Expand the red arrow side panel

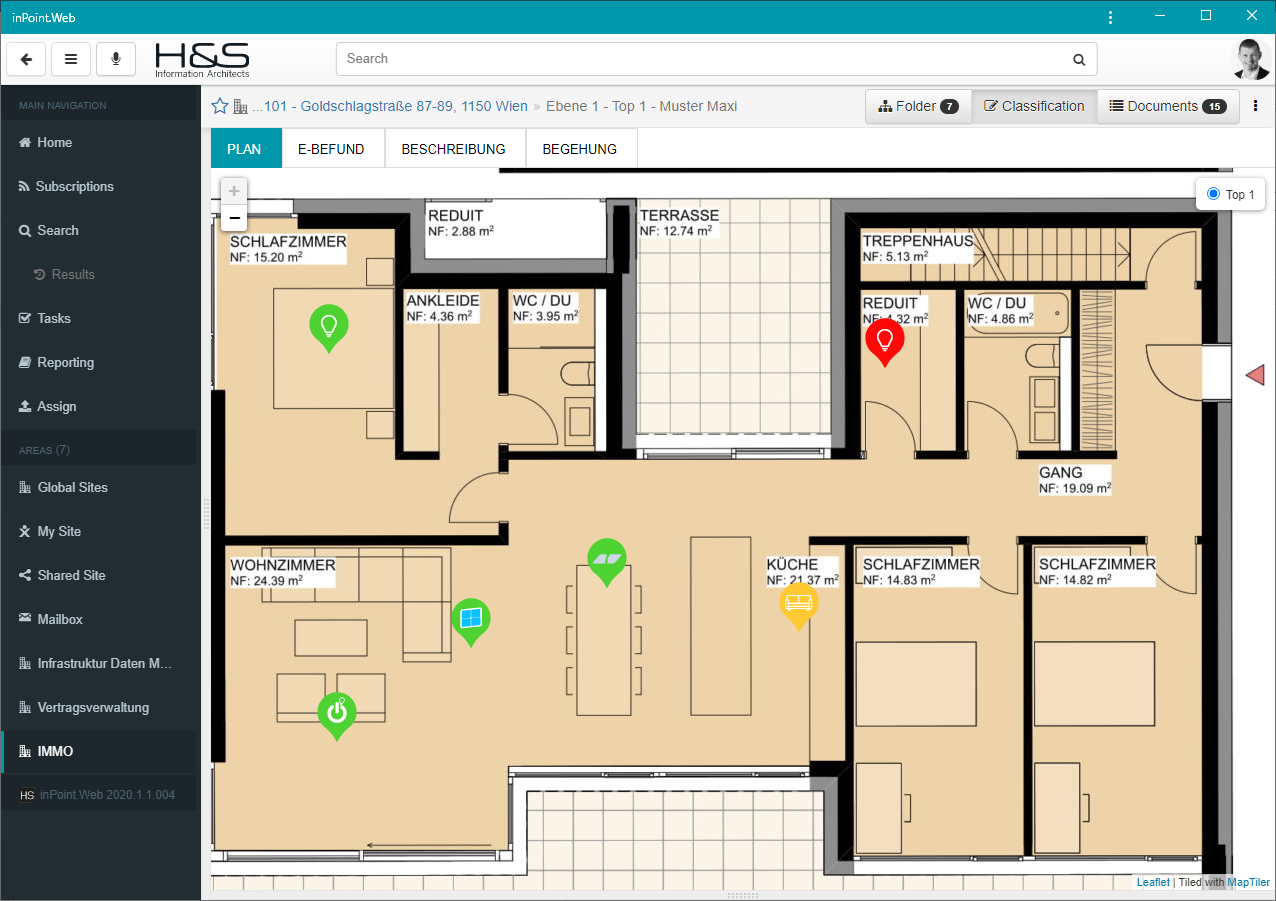click(x=1255, y=375)
